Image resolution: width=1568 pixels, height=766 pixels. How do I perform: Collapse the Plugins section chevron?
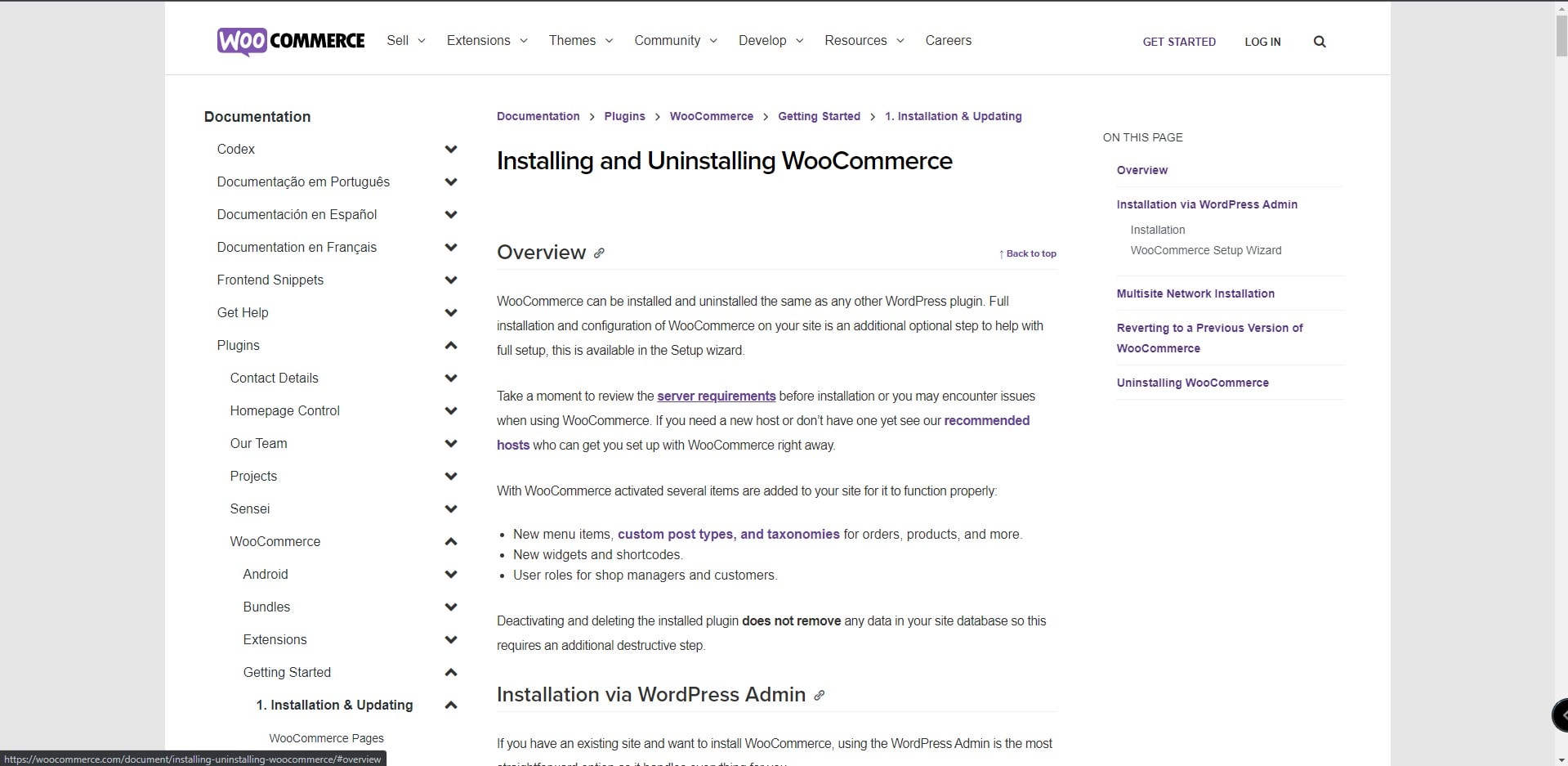pos(451,346)
